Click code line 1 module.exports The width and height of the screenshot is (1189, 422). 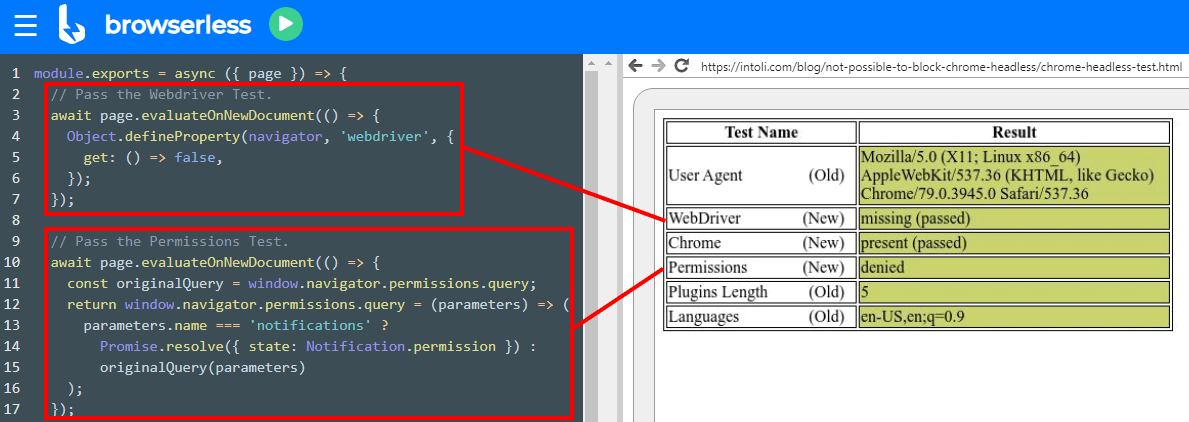point(190,74)
